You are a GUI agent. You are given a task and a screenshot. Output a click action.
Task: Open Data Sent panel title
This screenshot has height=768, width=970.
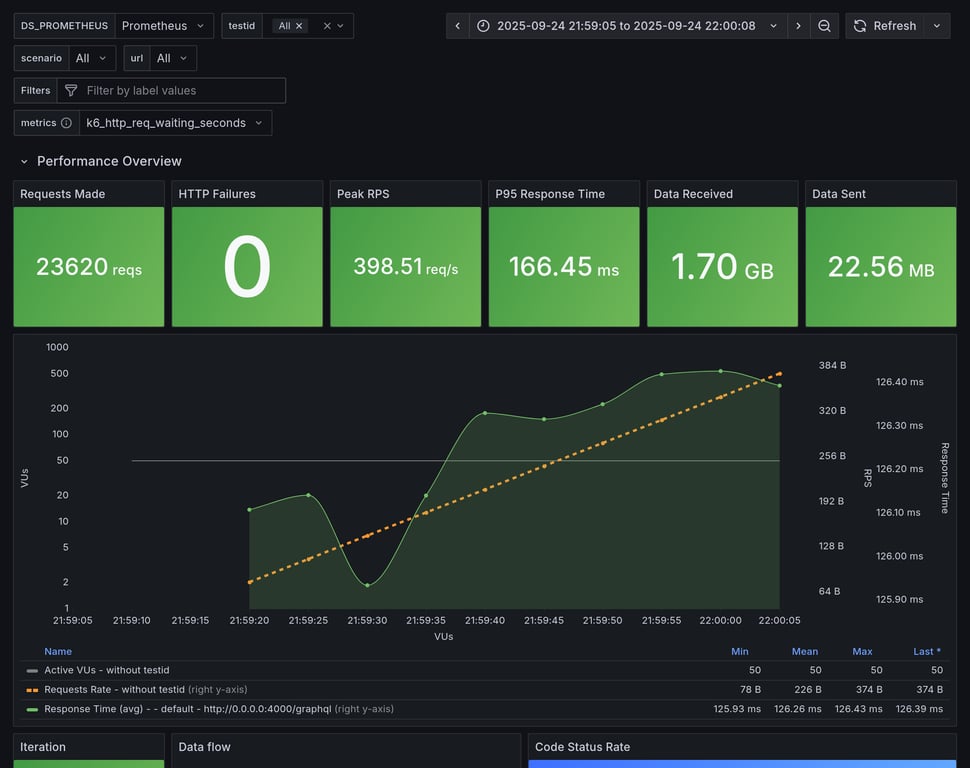click(x=839, y=194)
